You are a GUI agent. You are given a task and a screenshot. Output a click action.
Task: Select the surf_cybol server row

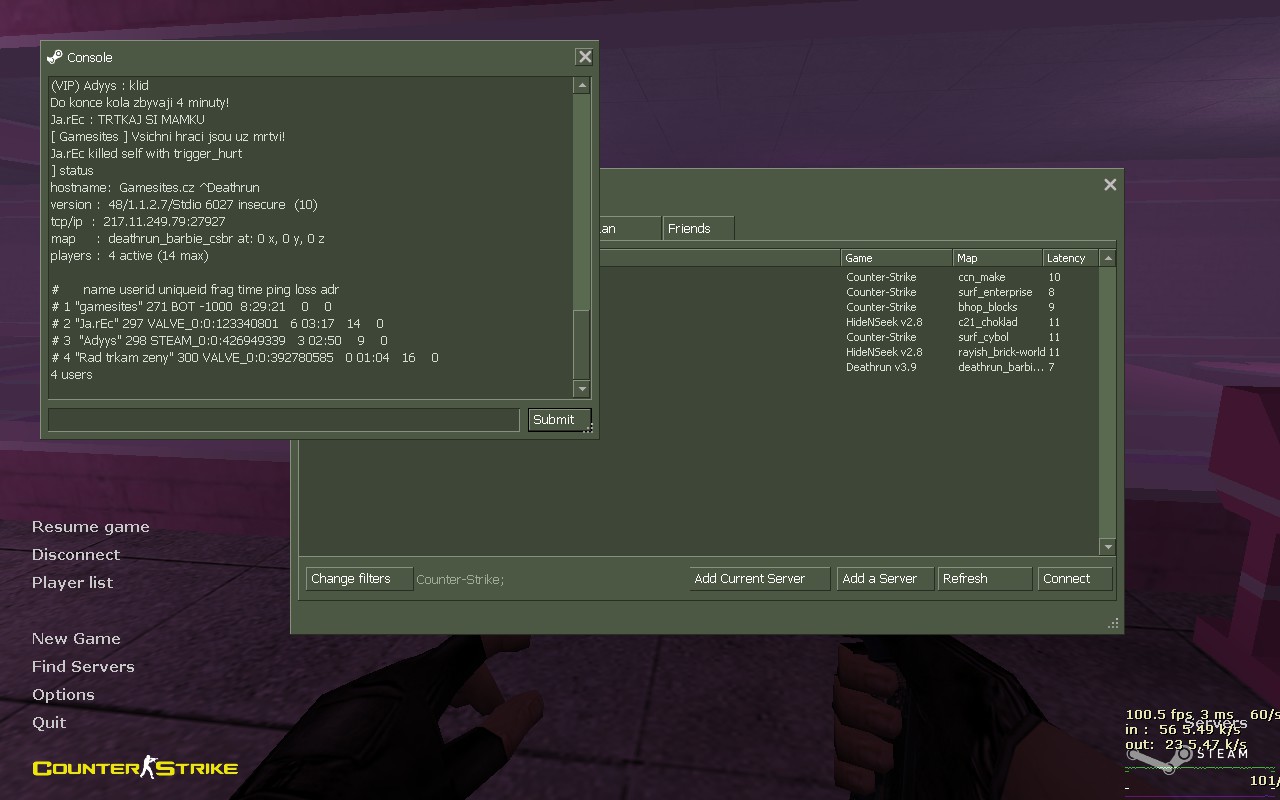tap(849, 337)
